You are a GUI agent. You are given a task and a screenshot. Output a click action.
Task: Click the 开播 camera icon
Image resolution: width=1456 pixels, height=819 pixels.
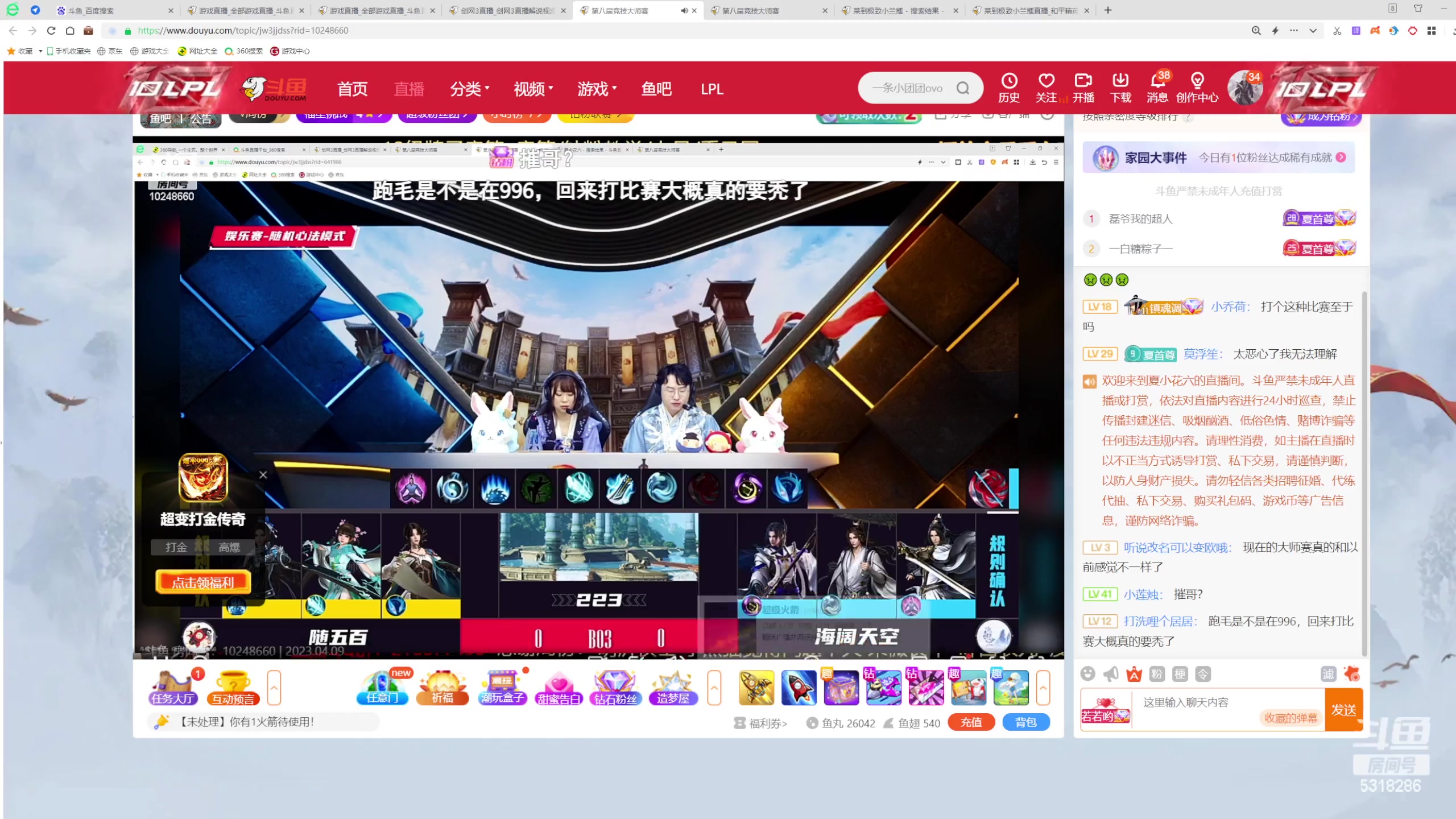[1083, 88]
